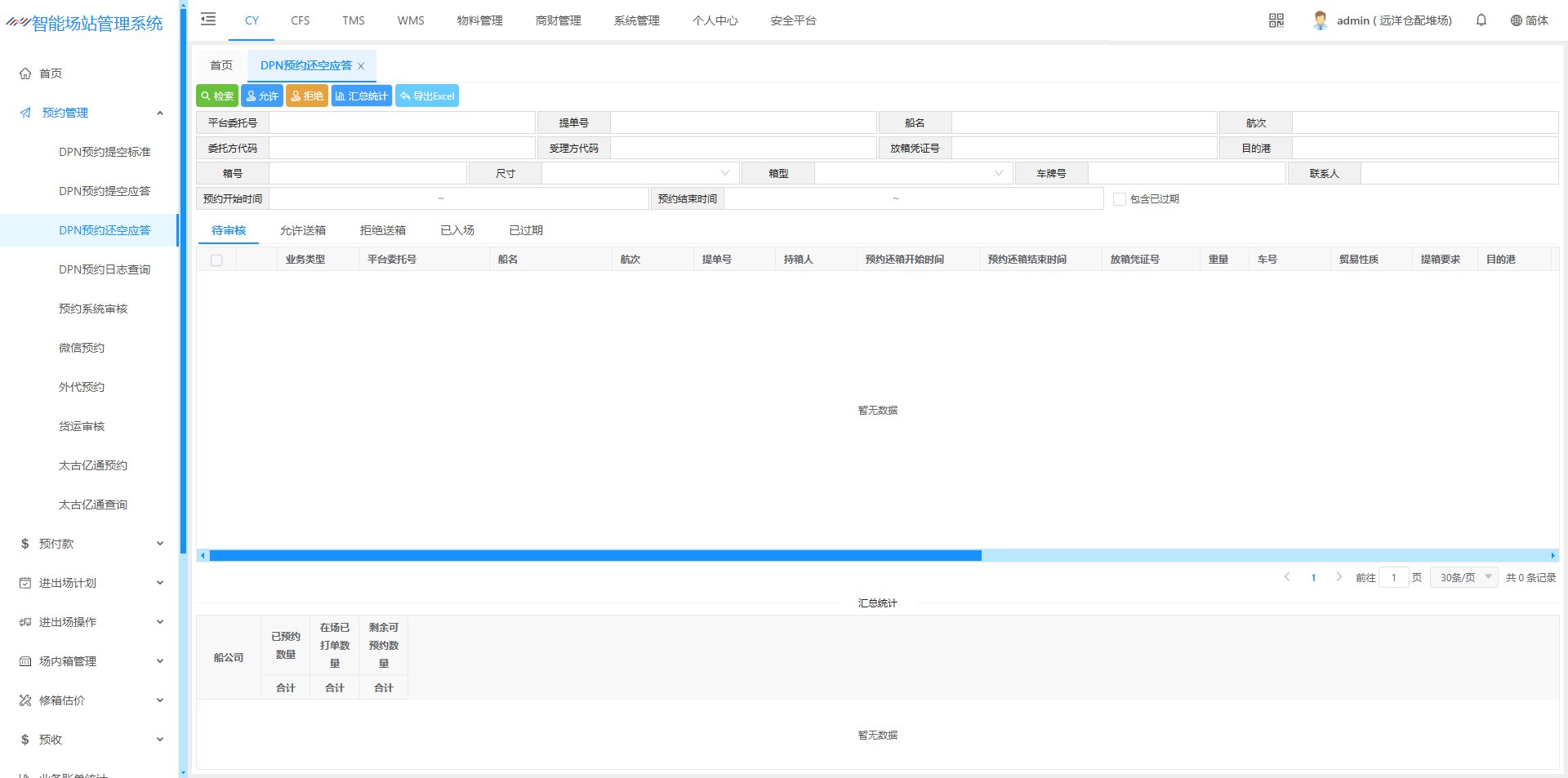The image size is (1568, 778).
Task: Click the horizontal table scrollbar
Action: (x=595, y=556)
